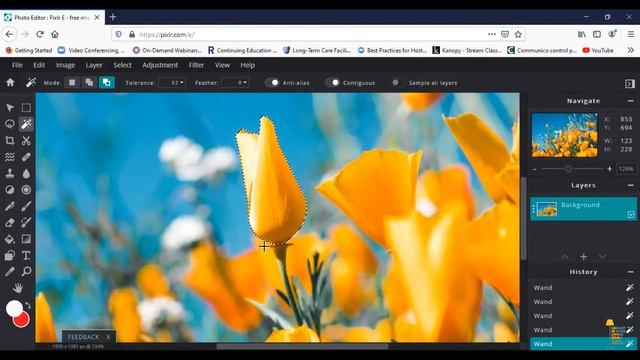Screen dimensions: 640x360
Task: Select the Heal bandage tool
Action: [x=26, y=157]
